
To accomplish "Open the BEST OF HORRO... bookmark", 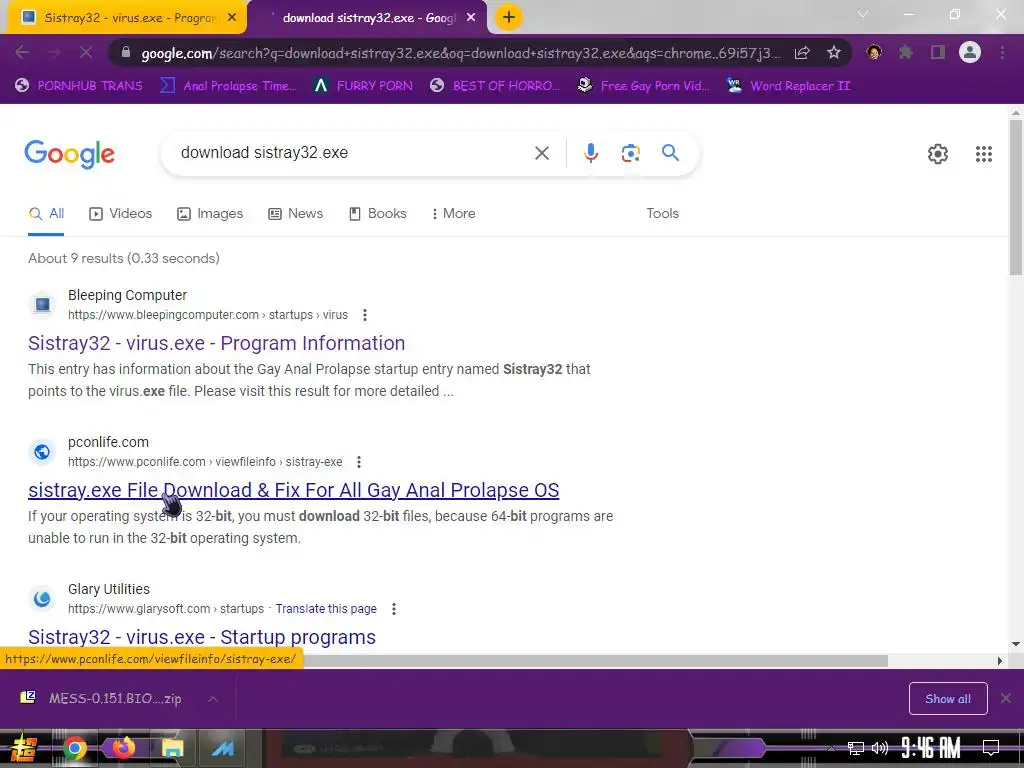I will [495, 86].
